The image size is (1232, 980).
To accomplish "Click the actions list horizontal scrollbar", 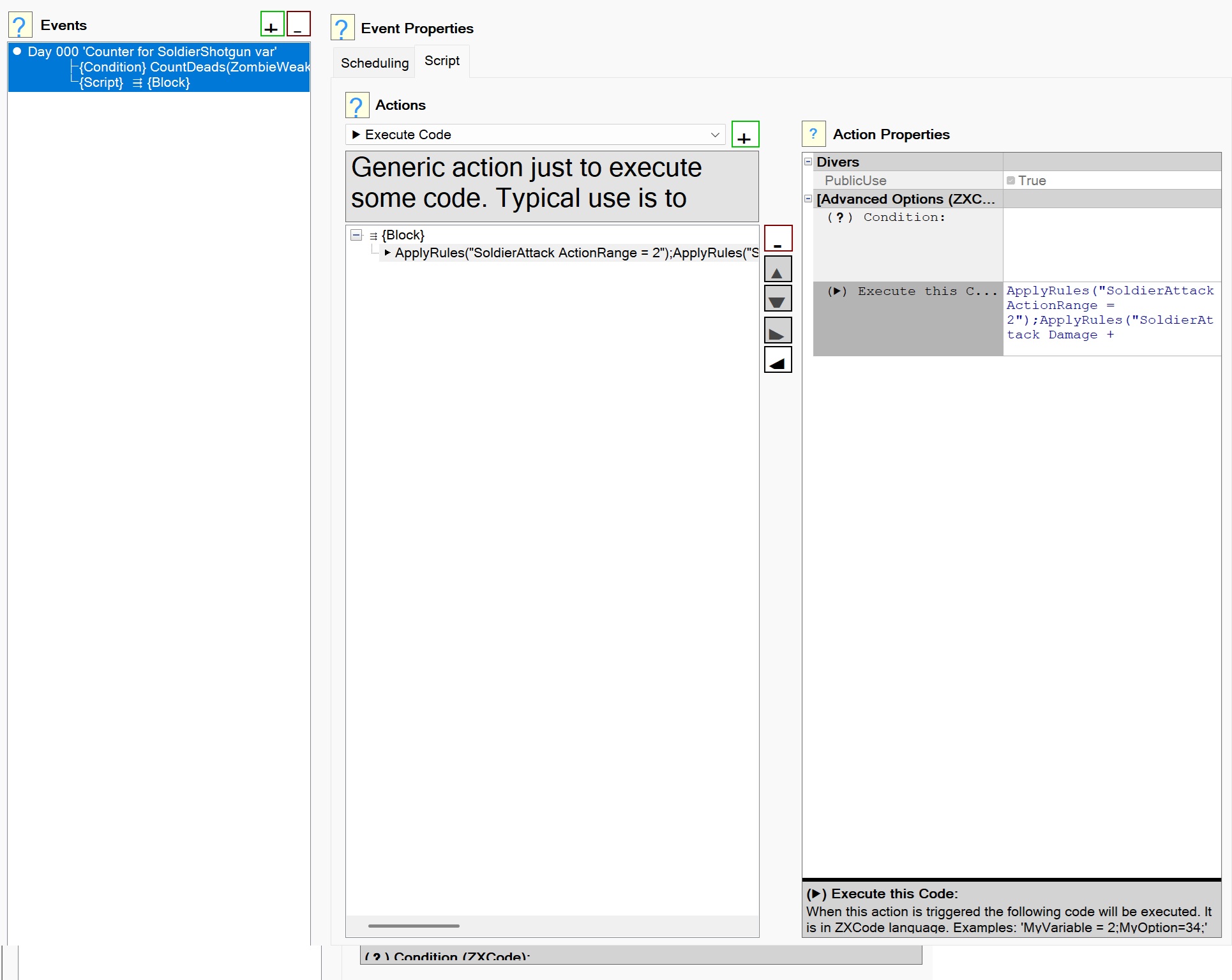I will click(x=414, y=925).
